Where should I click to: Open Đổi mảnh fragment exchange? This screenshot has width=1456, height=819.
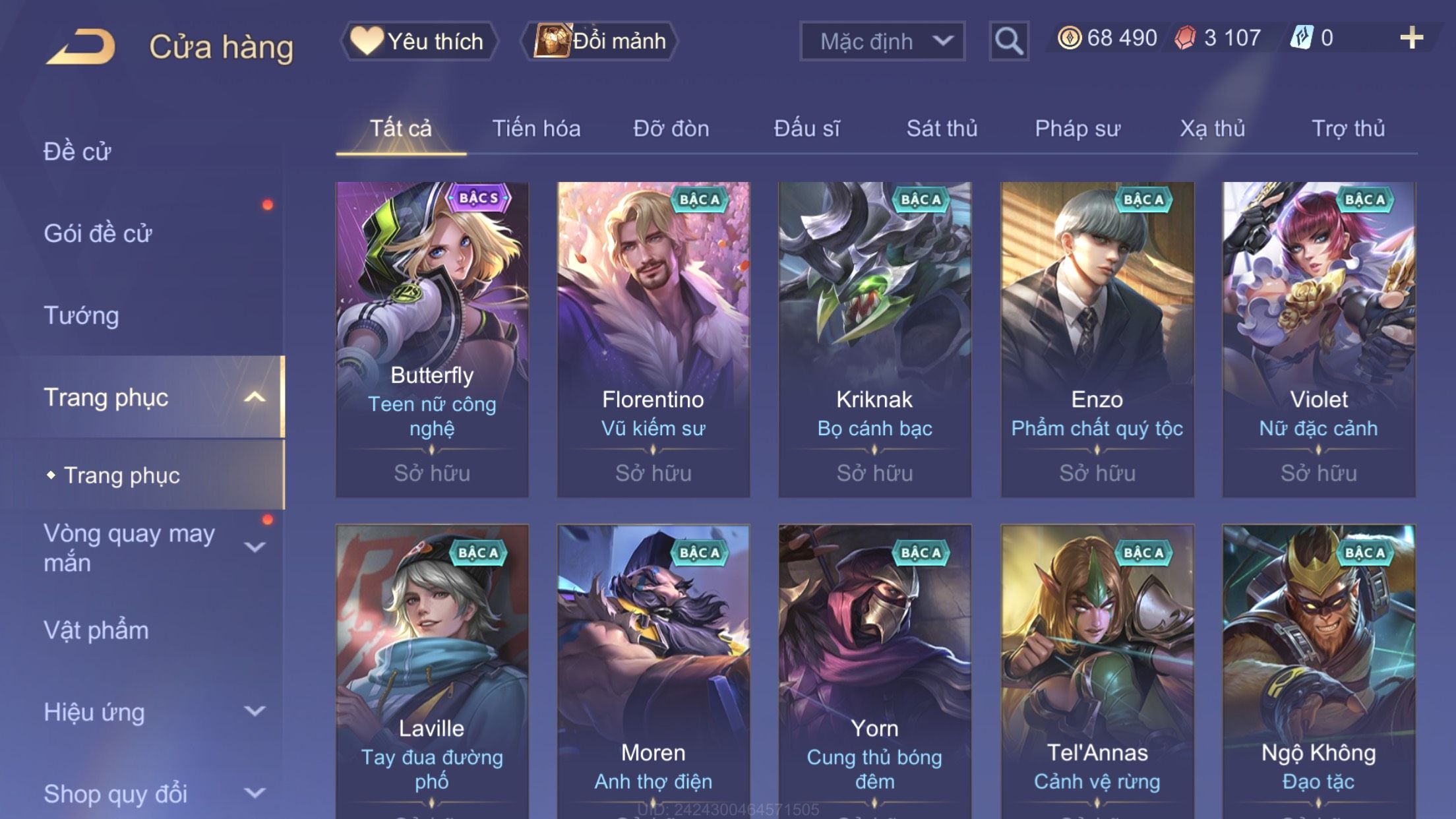coord(599,42)
